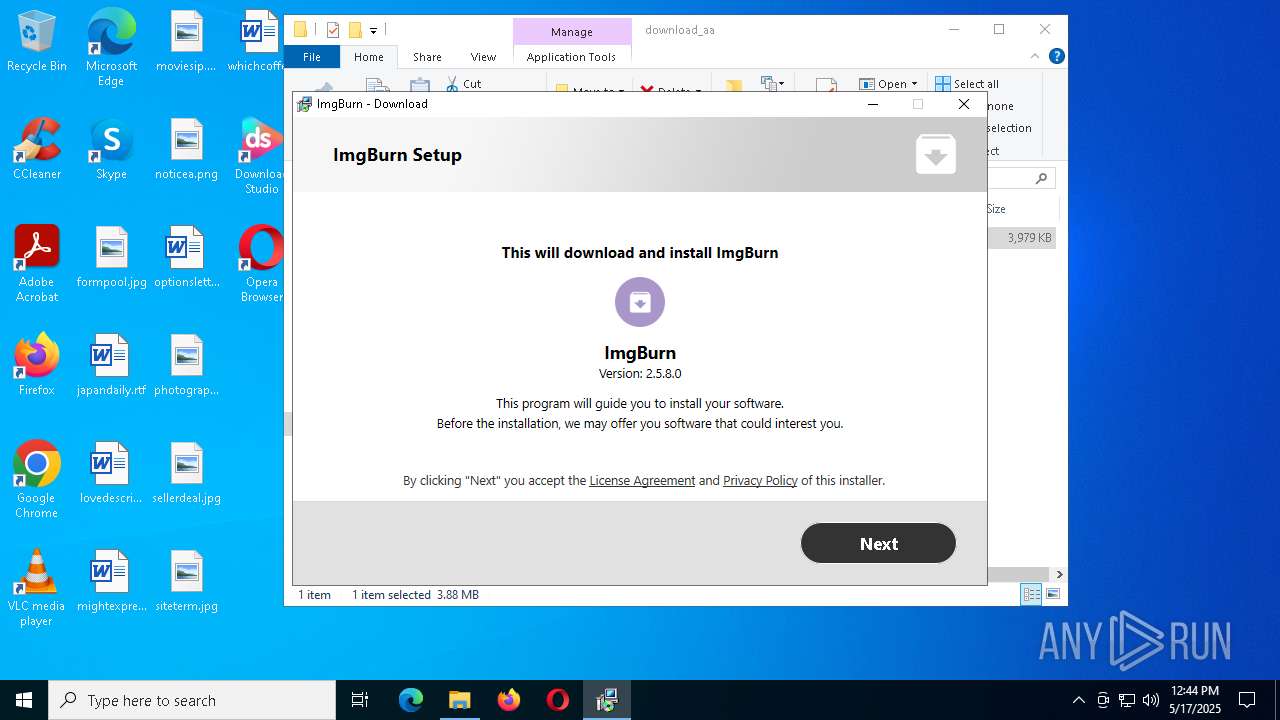The height and width of the screenshot is (720, 1280).
Task: Switch to the View ribbon tab
Action: click(x=483, y=57)
